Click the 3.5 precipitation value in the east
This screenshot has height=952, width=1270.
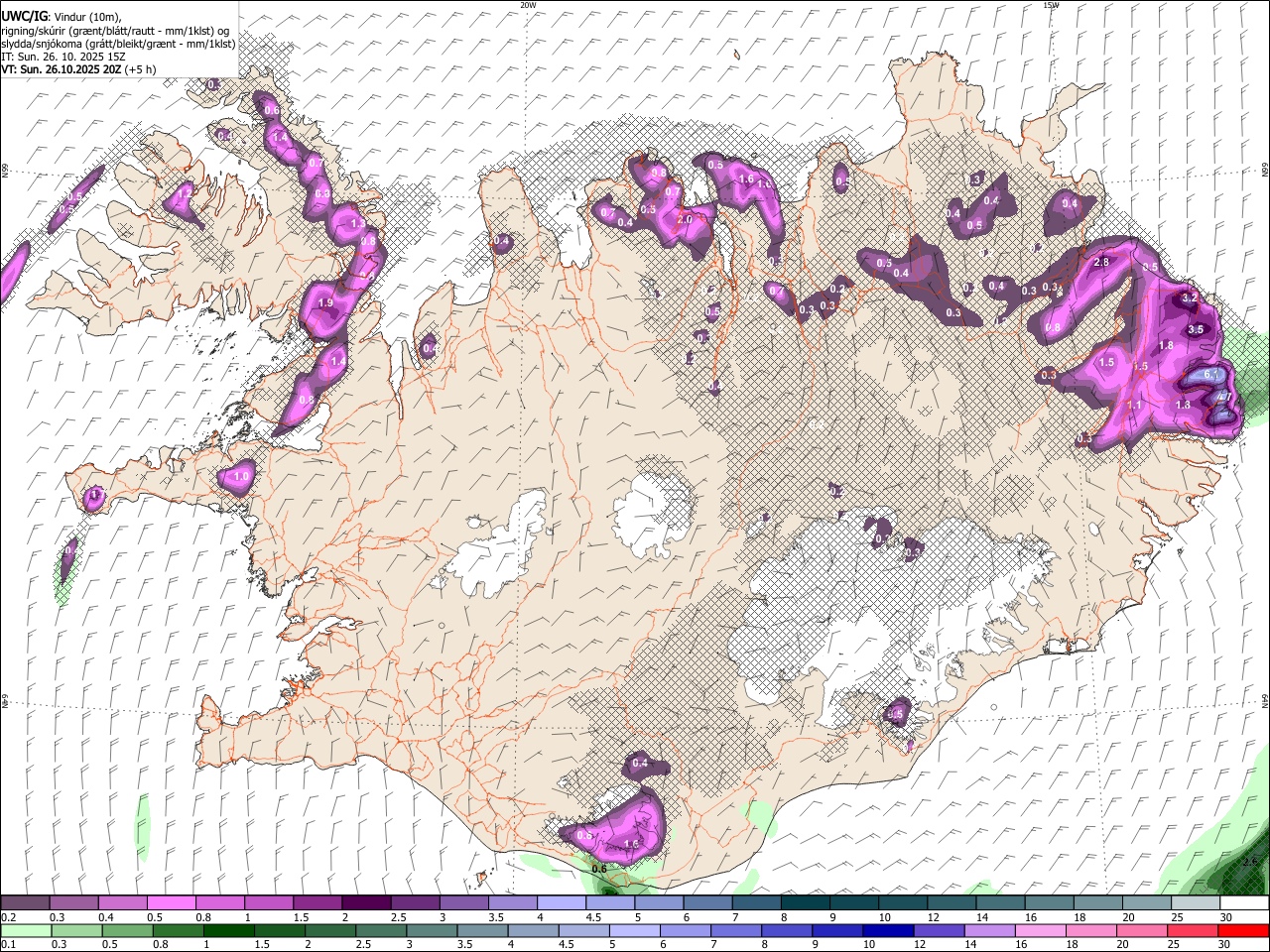coord(1196,329)
